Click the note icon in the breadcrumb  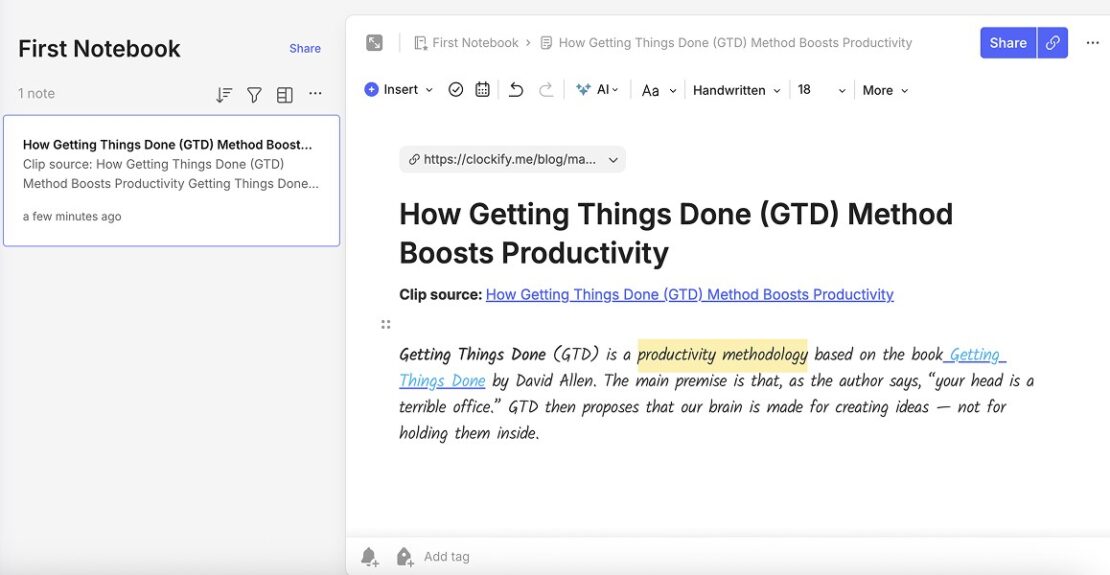tap(546, 43)
